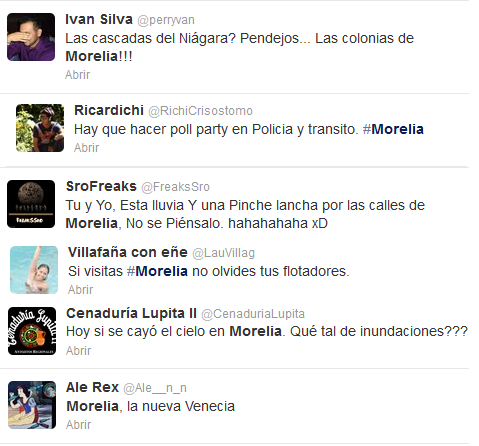The height and width of the screenshot is (446, 479).
Task: Open the @RichiCrisostomo handle
Action: (x=200, y=111)
